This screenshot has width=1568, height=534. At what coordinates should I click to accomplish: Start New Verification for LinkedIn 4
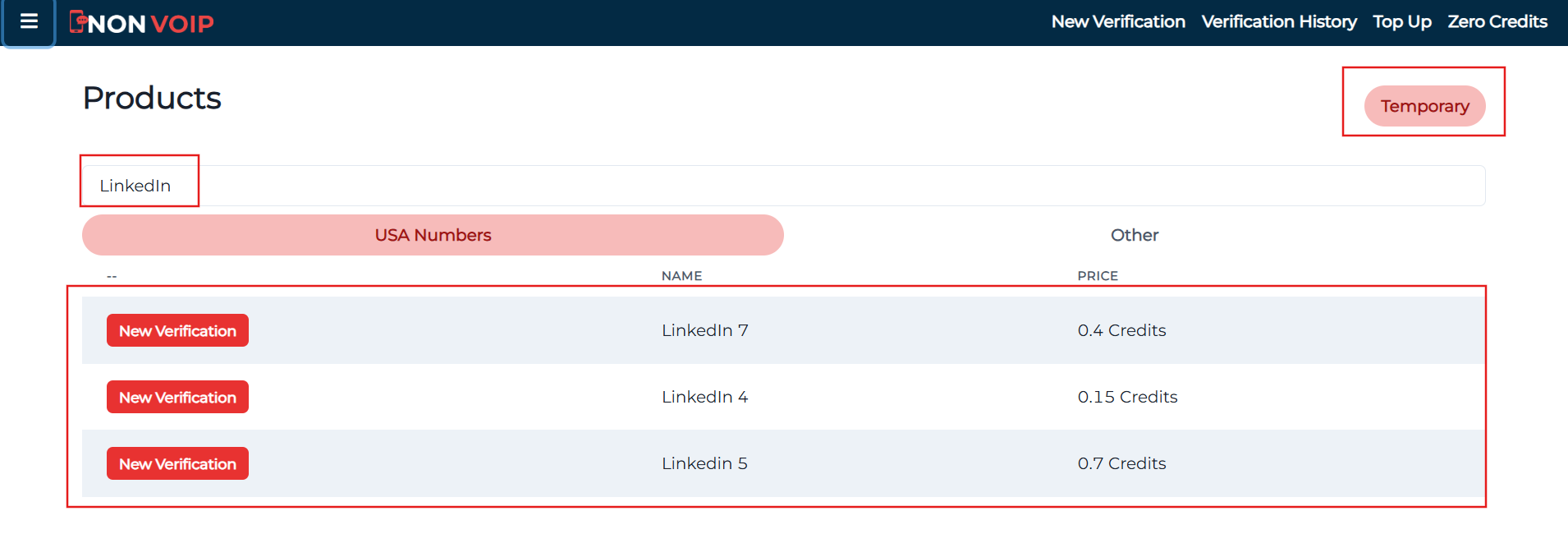pyautogui.click(x=177, y=397)
